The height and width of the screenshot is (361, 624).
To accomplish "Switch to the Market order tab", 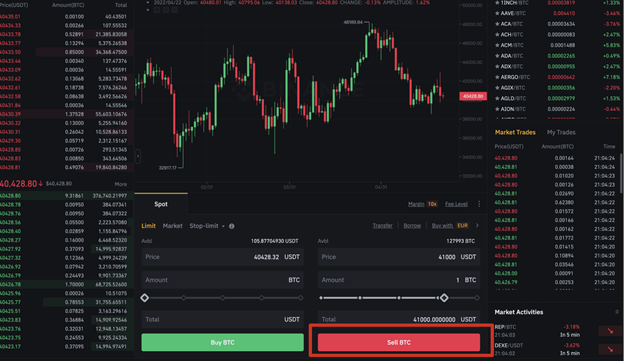I will click(172, 226).
